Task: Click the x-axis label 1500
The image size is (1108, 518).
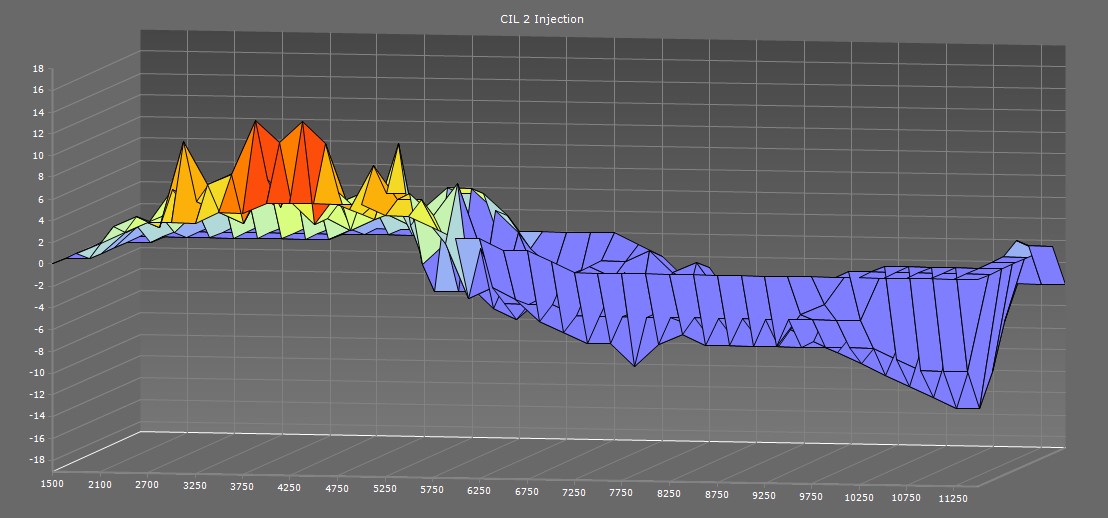Action: [52, 483]
